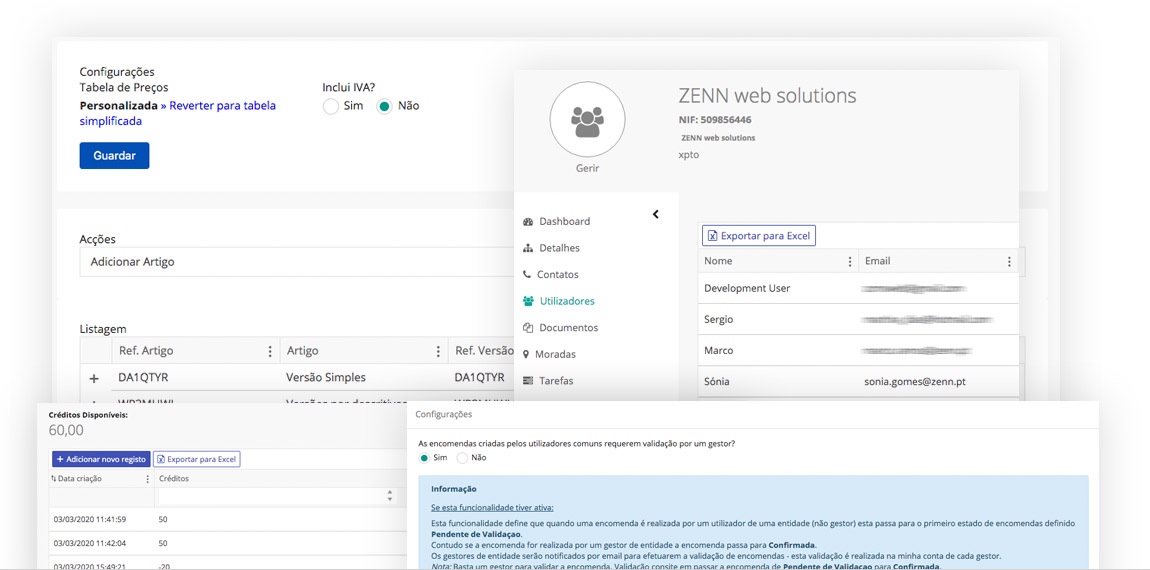This screenshot has height=570, width=1150.
Task: Select Não for Inclui IVA
Action: tap(384, 106)
